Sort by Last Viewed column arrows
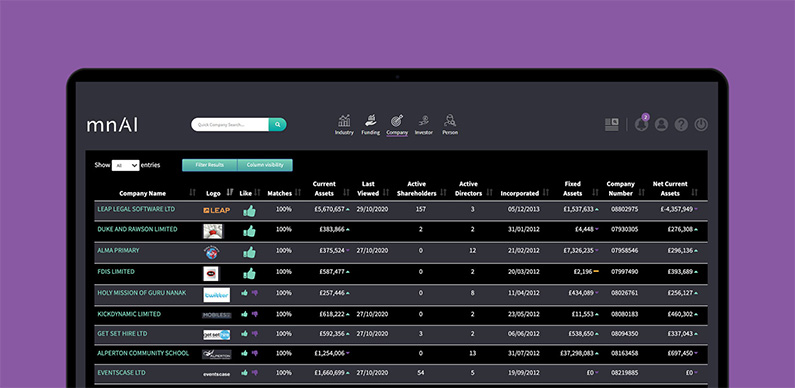This screenshot has height=388, width=795. coord(386,193)
